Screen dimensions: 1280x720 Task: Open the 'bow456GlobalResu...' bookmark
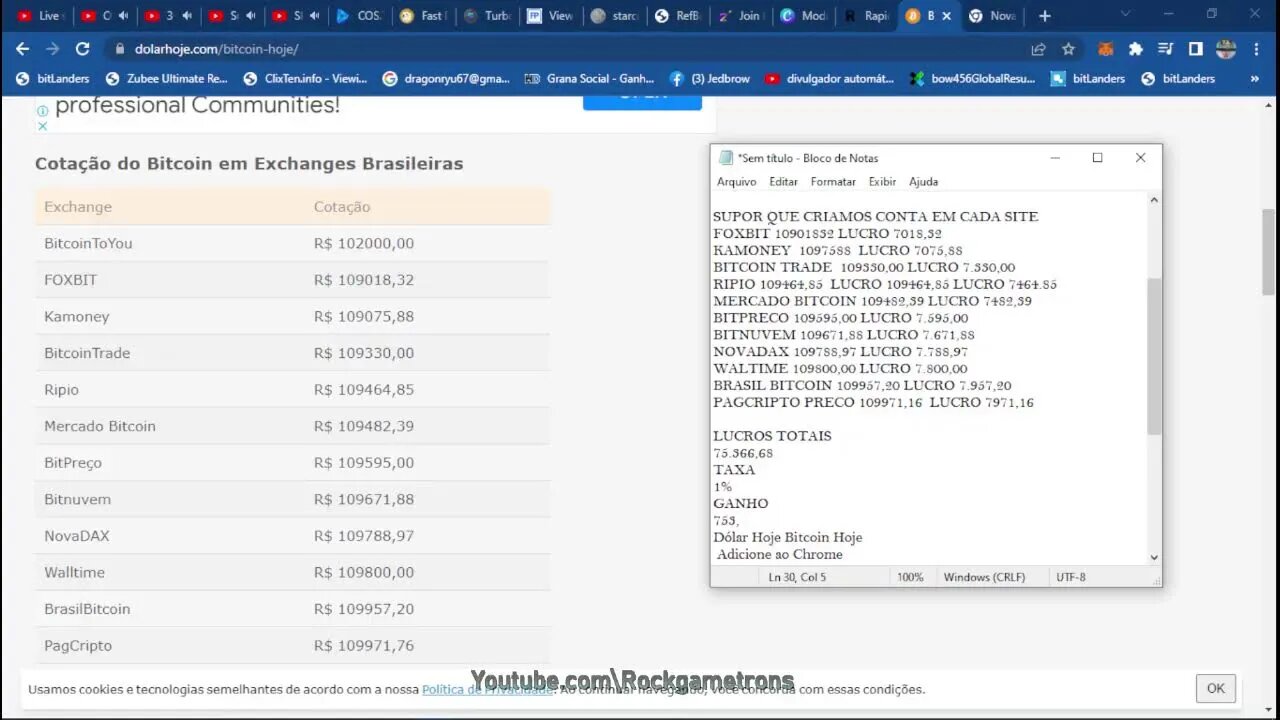(972, 78)
